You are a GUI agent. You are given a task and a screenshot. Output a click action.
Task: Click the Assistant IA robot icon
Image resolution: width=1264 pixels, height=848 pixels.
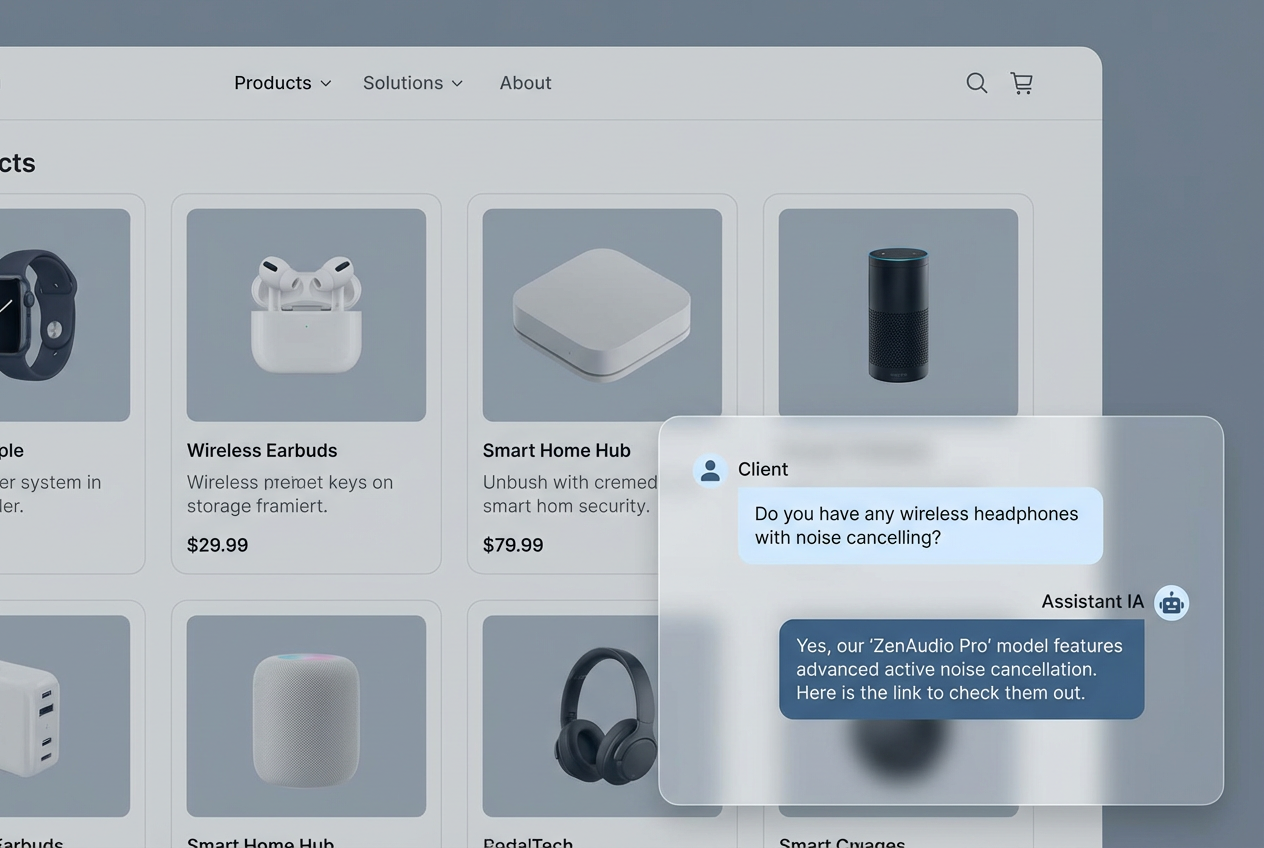[1171, 602]
